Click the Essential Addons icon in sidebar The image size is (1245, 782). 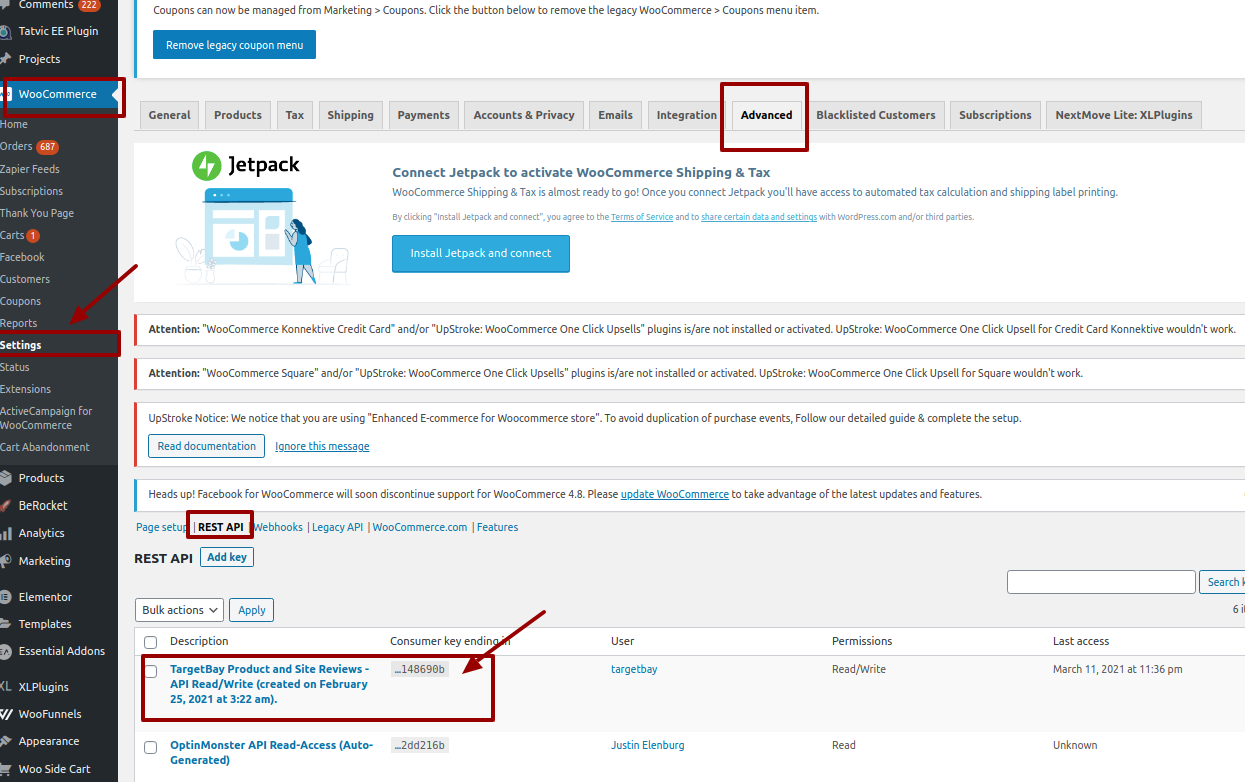tap(5, 651)
